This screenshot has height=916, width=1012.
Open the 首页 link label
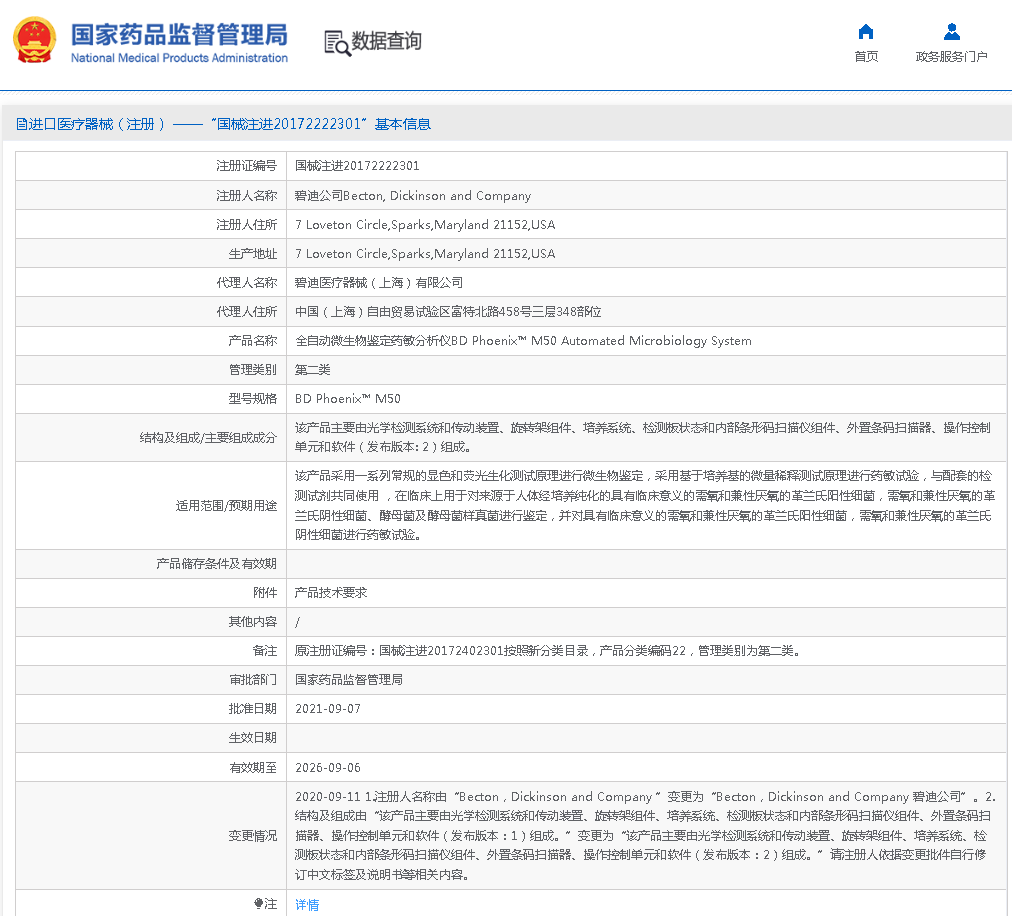(866, 57)
